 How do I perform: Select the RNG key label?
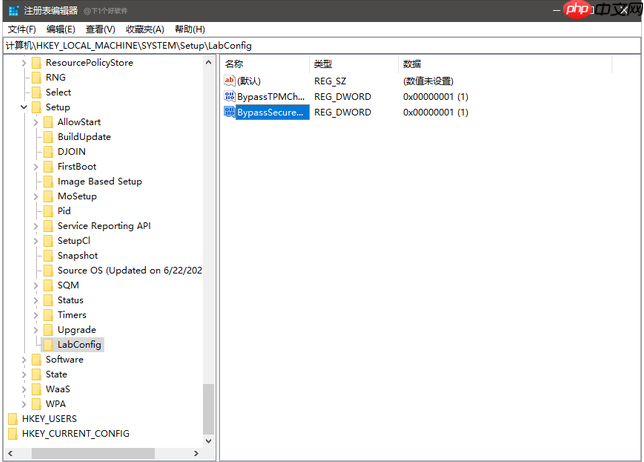pyautogui.click(x=55, y=78)
